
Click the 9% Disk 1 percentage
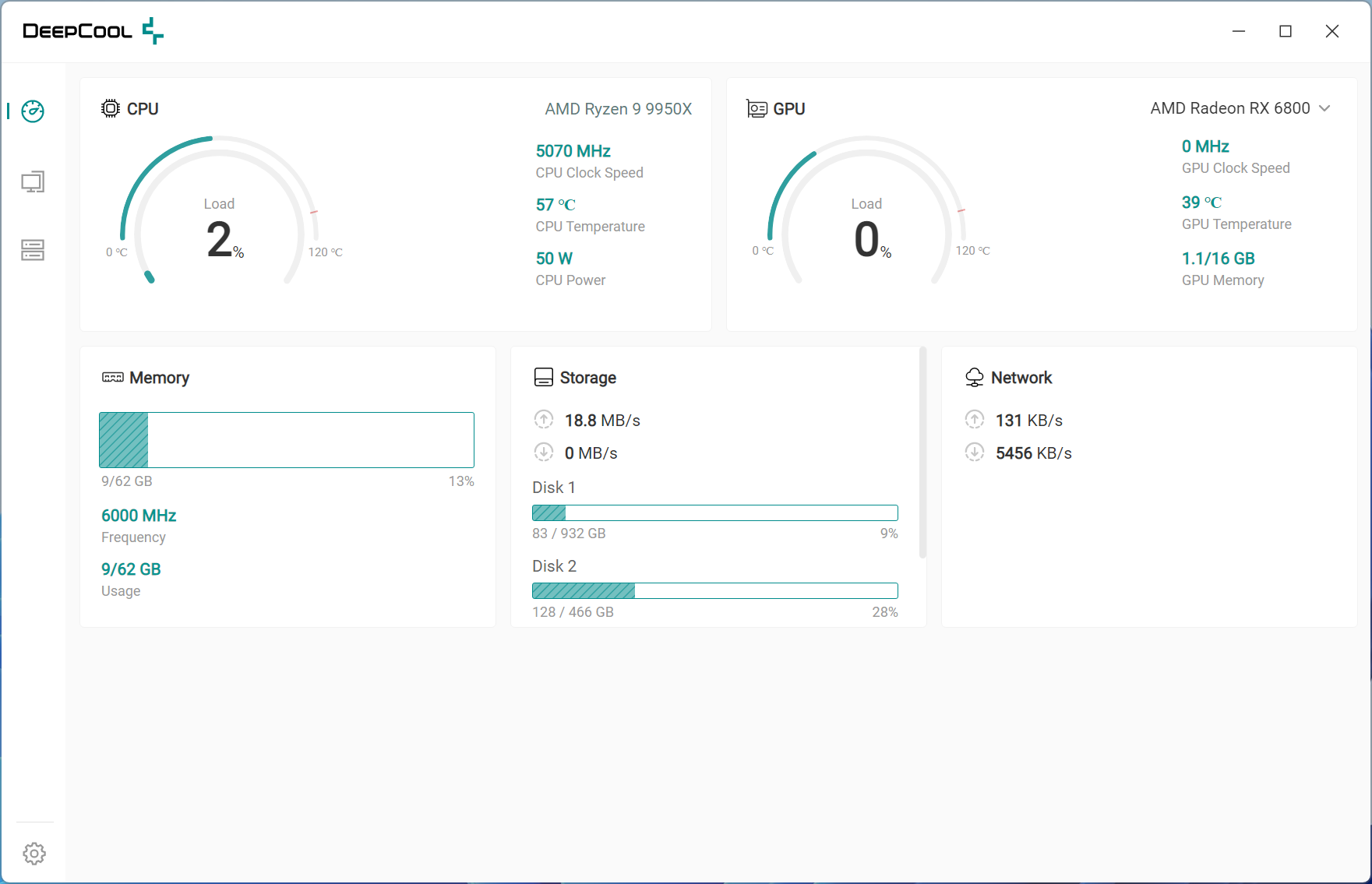(889, 534)
